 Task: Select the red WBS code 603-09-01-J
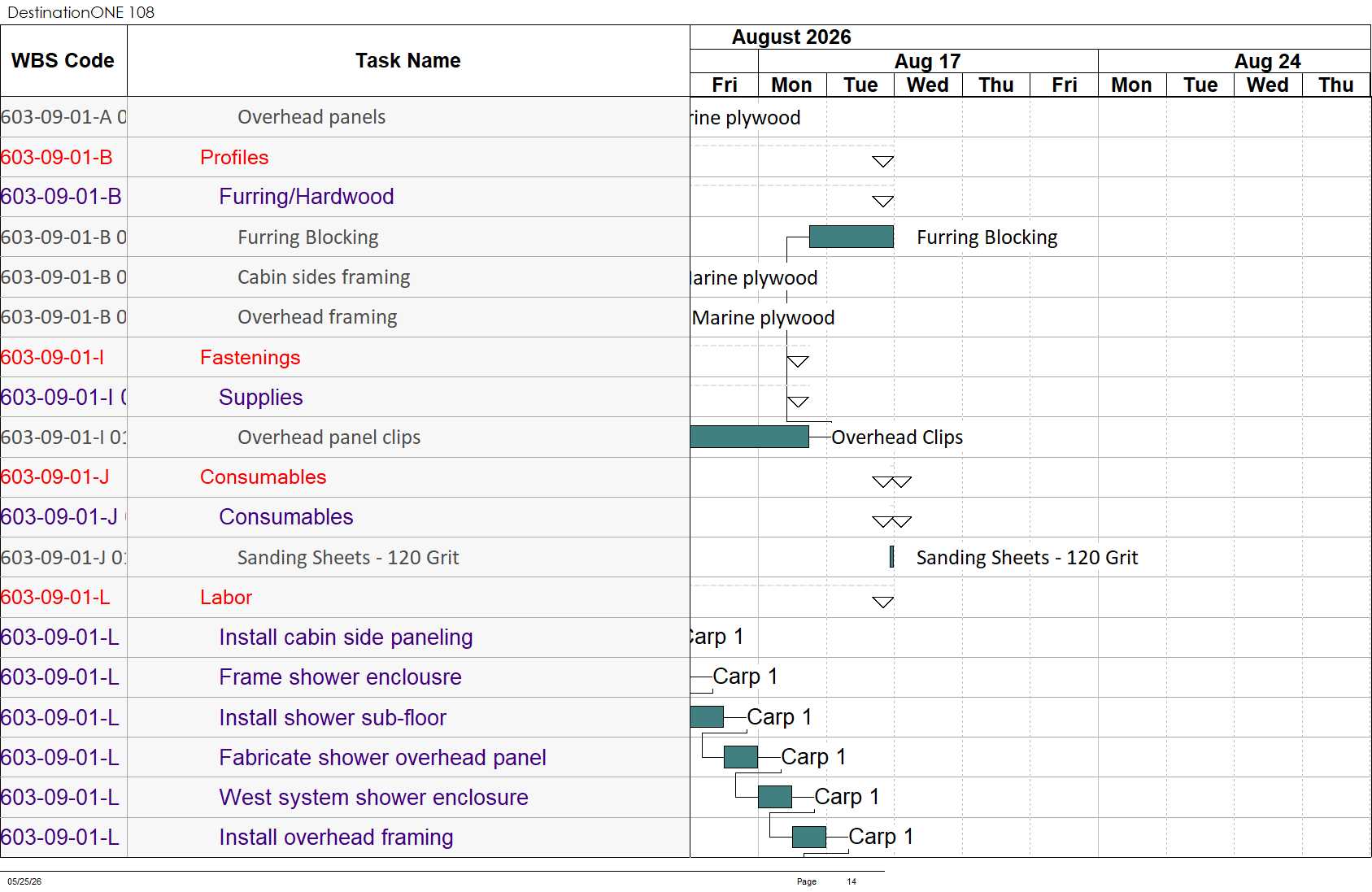tap(54, 477)
